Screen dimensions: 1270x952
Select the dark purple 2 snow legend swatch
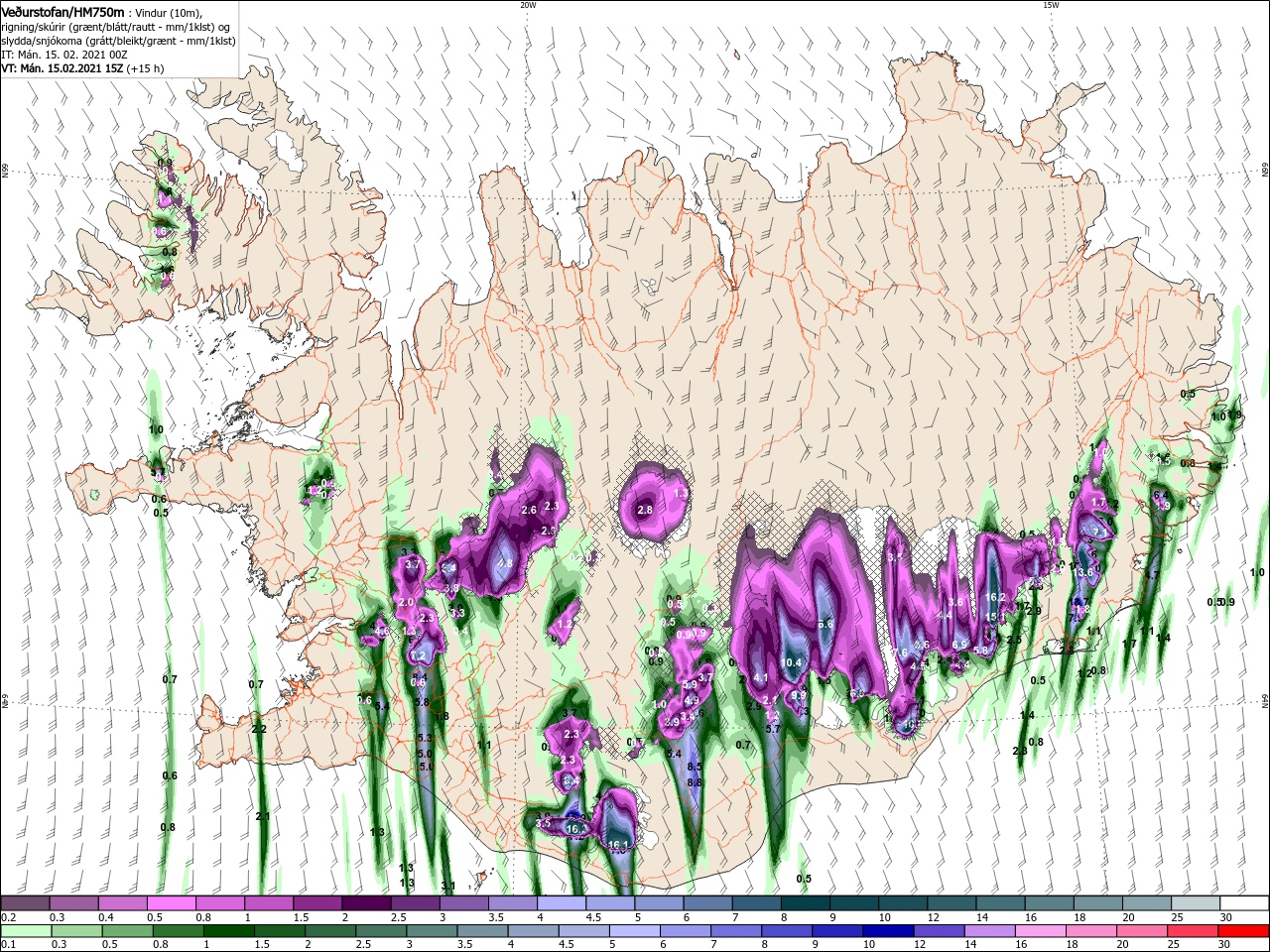pyautogui.click(x=366, y=903)
